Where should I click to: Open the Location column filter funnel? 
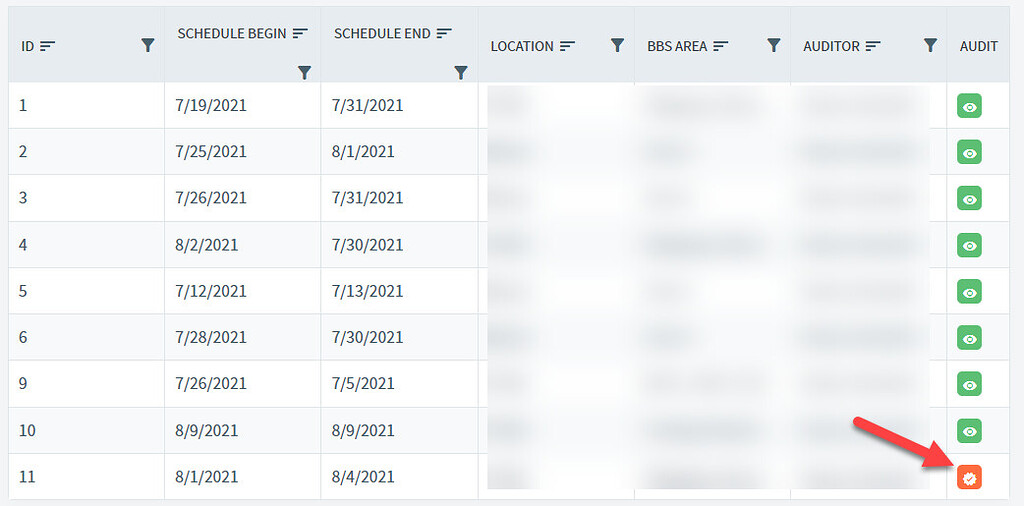617,45
